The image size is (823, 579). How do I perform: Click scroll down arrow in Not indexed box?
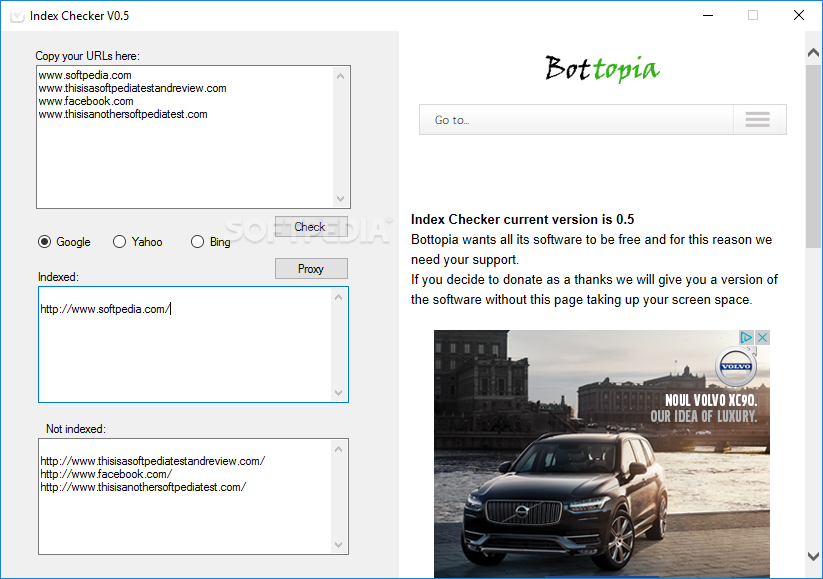pyautogui.click(x=339, y=544)
